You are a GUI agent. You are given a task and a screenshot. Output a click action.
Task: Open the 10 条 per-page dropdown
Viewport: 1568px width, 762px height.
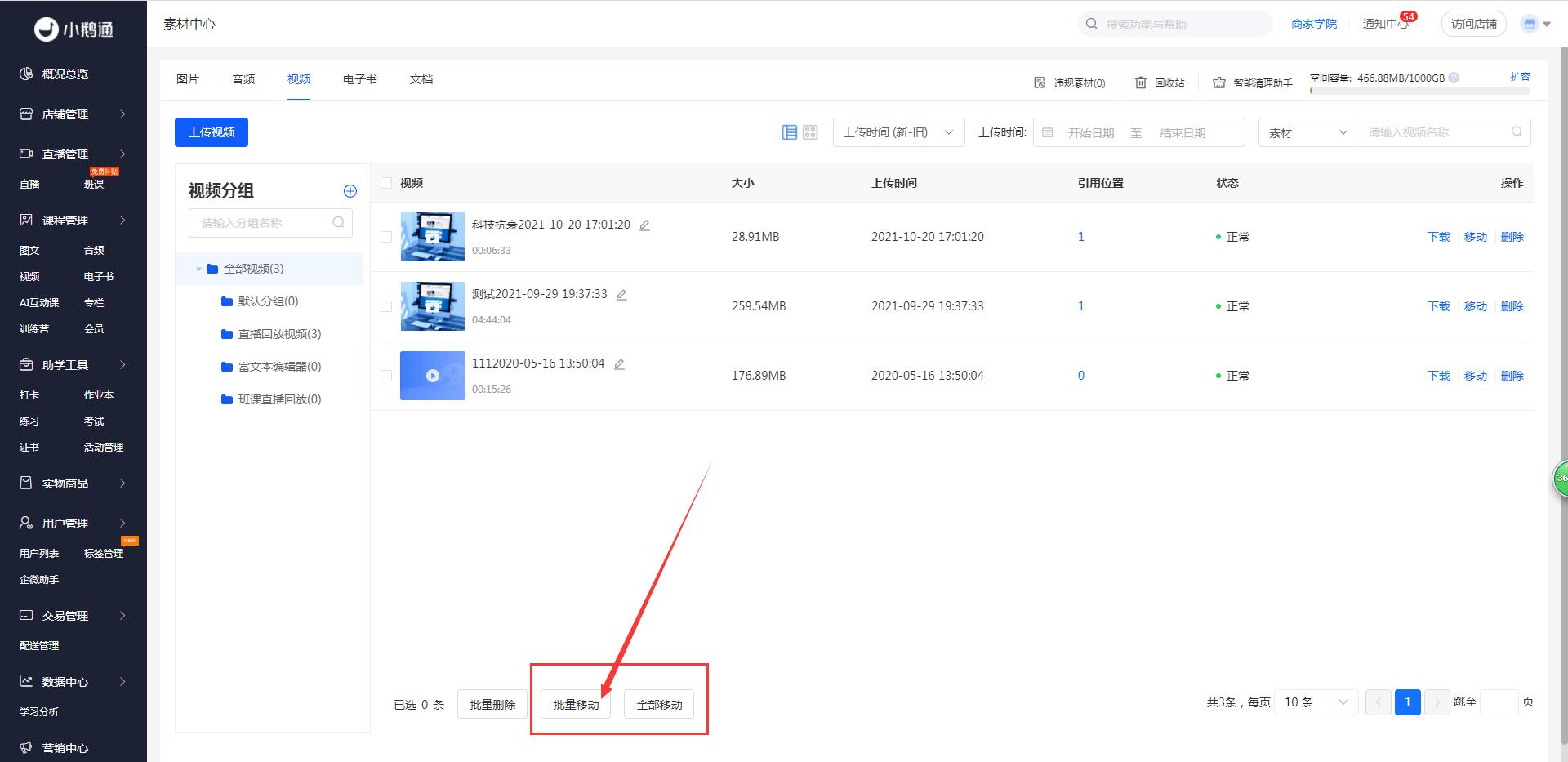click(1316, 702)
